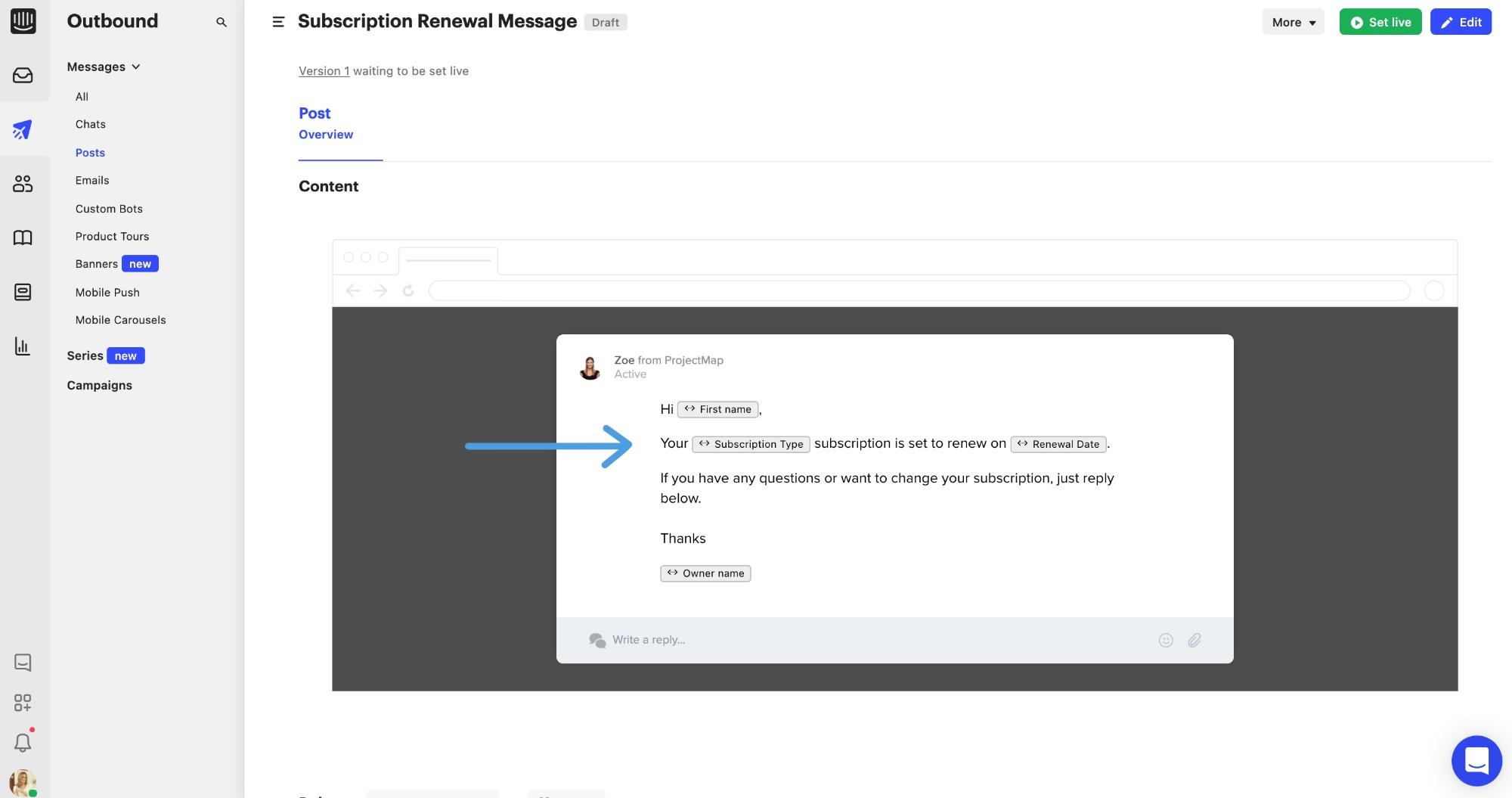The image size is (1512, 798).
Task: Click the 'Thanks' text in message
Action: tap(683, 539)
